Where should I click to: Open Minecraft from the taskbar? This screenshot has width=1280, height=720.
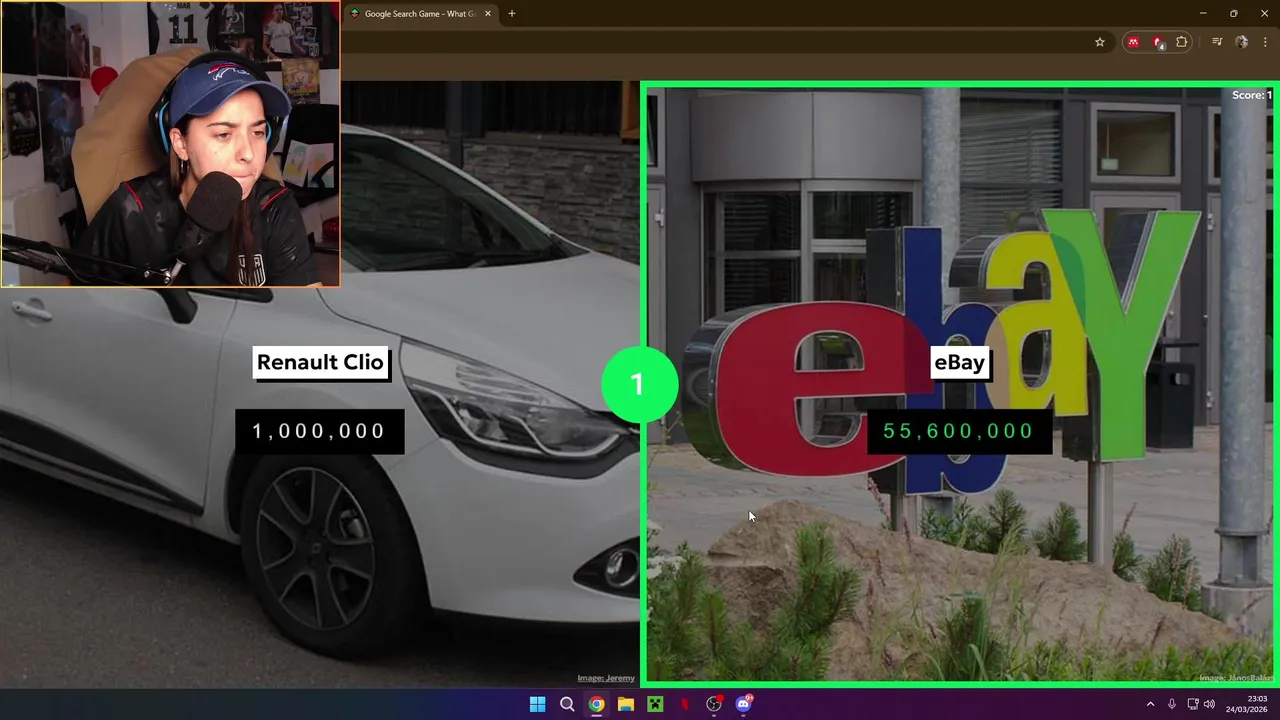pos(655,704)
